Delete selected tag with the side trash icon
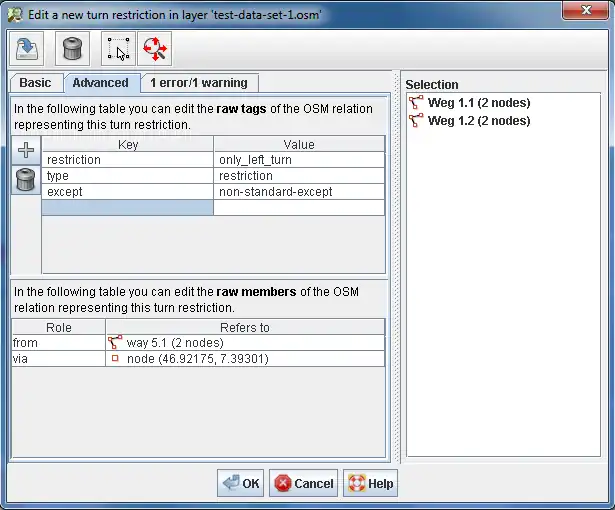Image resolution: width=615 pixels, height=510 pixels. tap(26, 180)
